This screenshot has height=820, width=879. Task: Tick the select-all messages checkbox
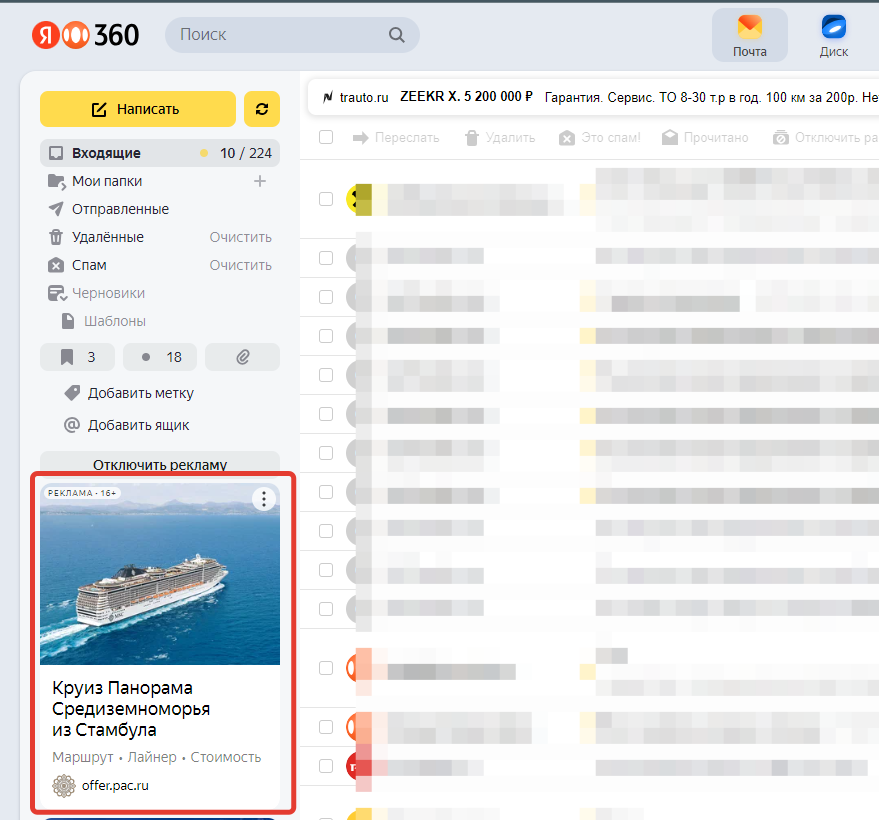point(326,137)
